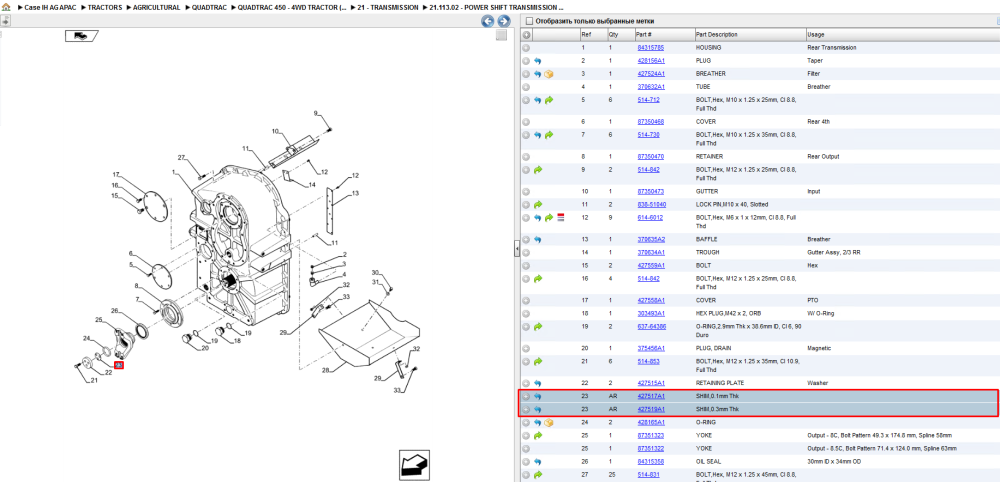
Task: Click blue arrow on RETAINING PLATE row
Action: click(x=538, y=383)
